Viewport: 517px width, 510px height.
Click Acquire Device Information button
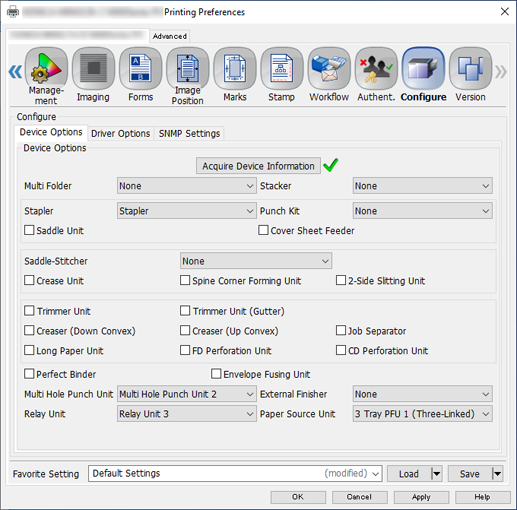coord(258,166)
